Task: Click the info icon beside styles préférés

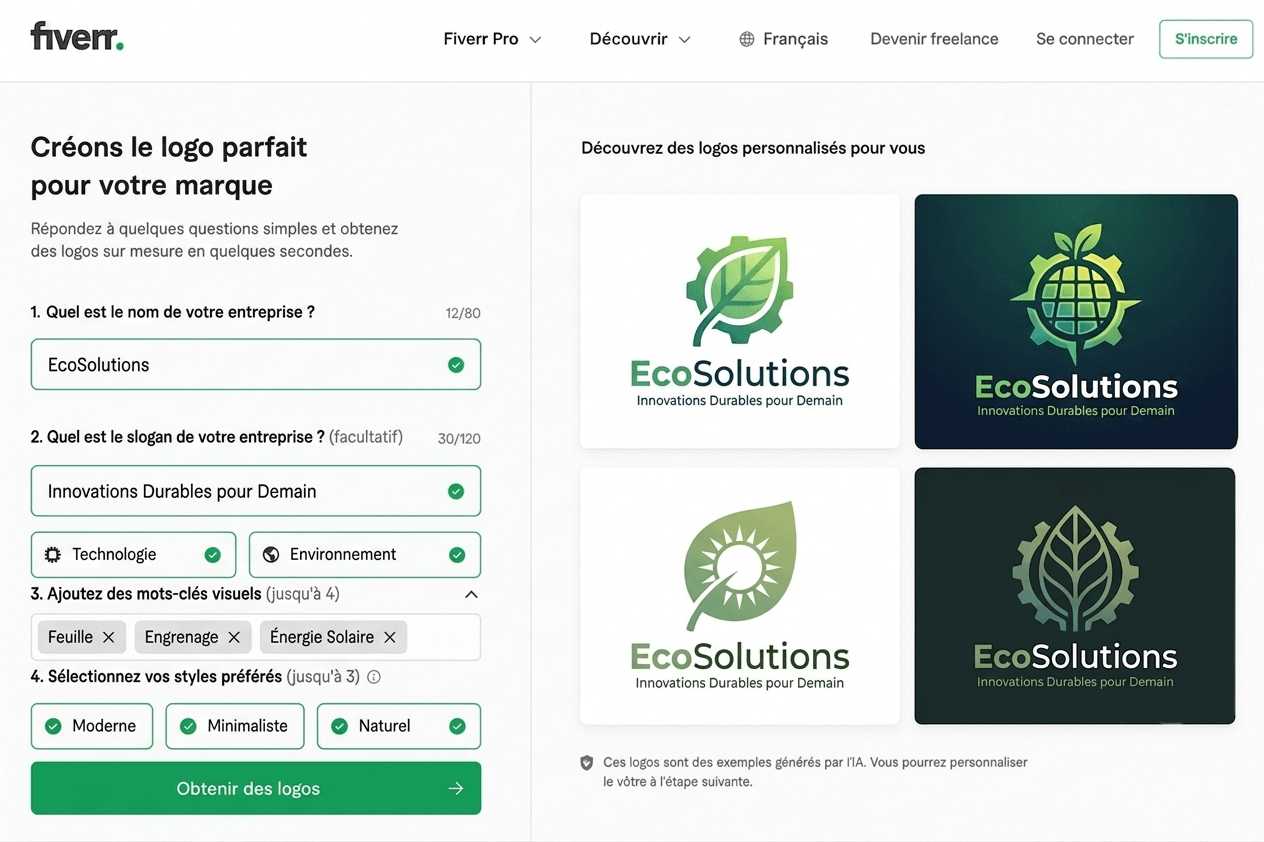Action: pos(374,677)
